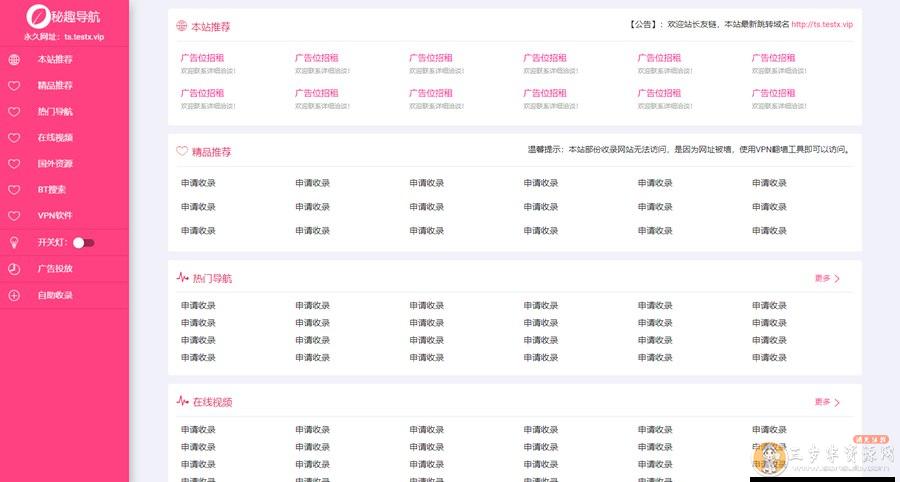Image resolution: width=900 pixels, height=482 pixels.
Task: Select 精品推荐 in the sidebar menu
Action: [55, 86]
